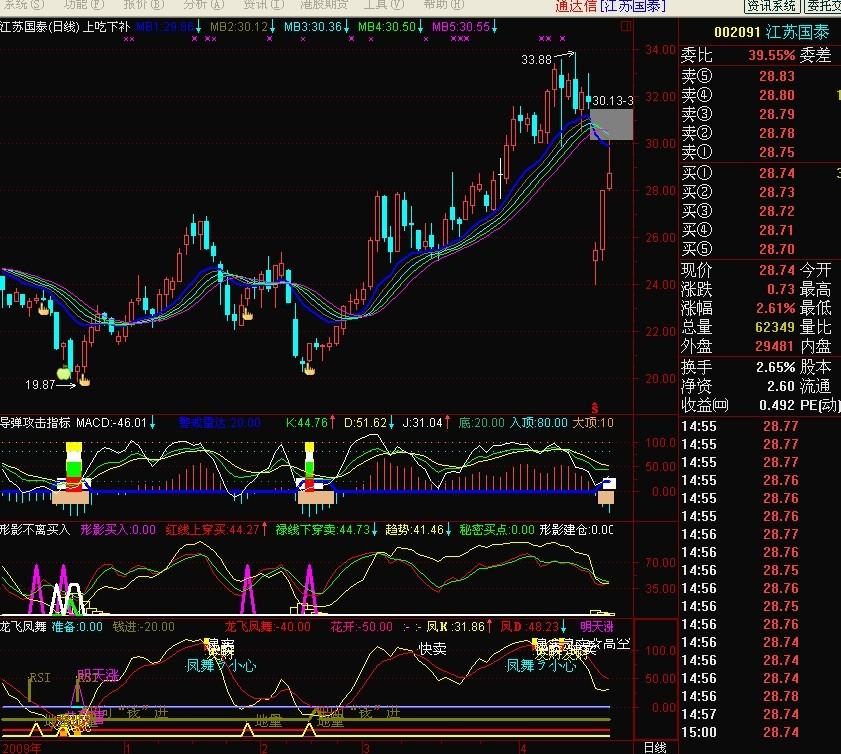841x754 pixels.
Task: Select the 14:57 28.74 tick row
Action: click(759, 714)
